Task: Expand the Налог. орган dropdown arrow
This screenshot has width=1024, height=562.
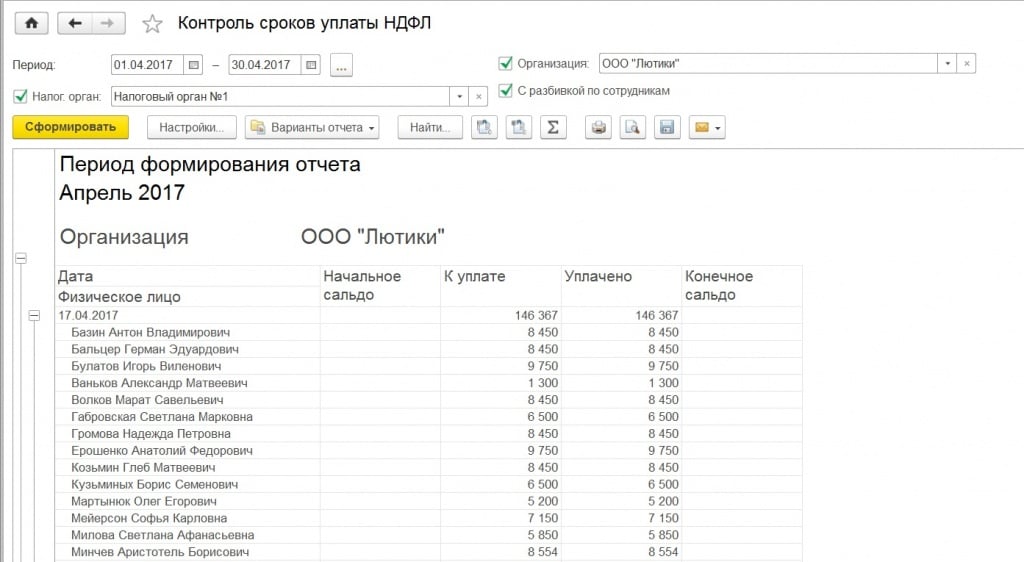Action: (459, 96)
